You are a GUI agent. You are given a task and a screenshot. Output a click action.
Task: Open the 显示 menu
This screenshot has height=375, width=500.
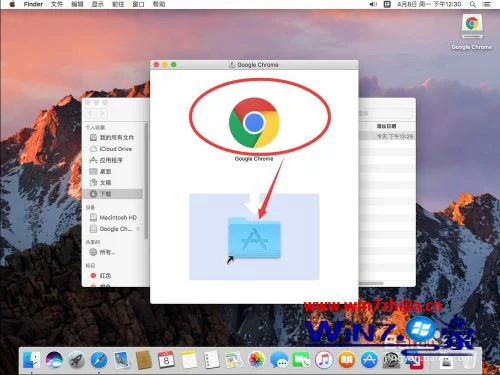tap(98, 4)
